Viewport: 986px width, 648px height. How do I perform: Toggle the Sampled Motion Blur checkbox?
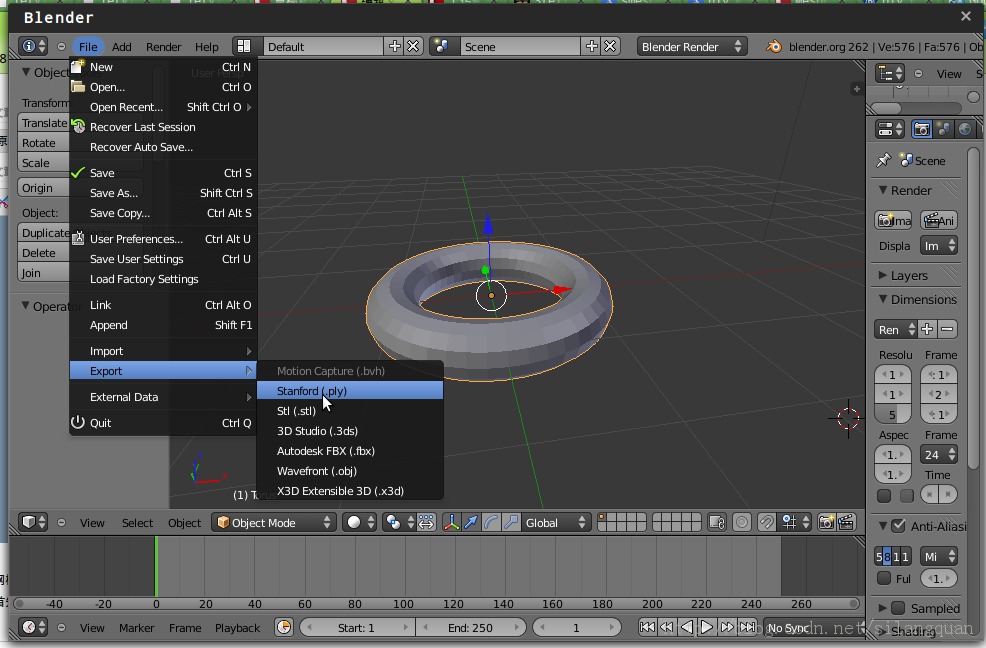pyautogui.click(x=898, y=608)
